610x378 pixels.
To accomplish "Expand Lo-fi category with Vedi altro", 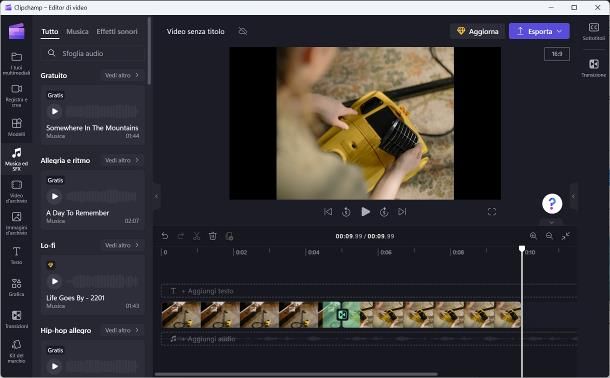I will coord(122,245).
